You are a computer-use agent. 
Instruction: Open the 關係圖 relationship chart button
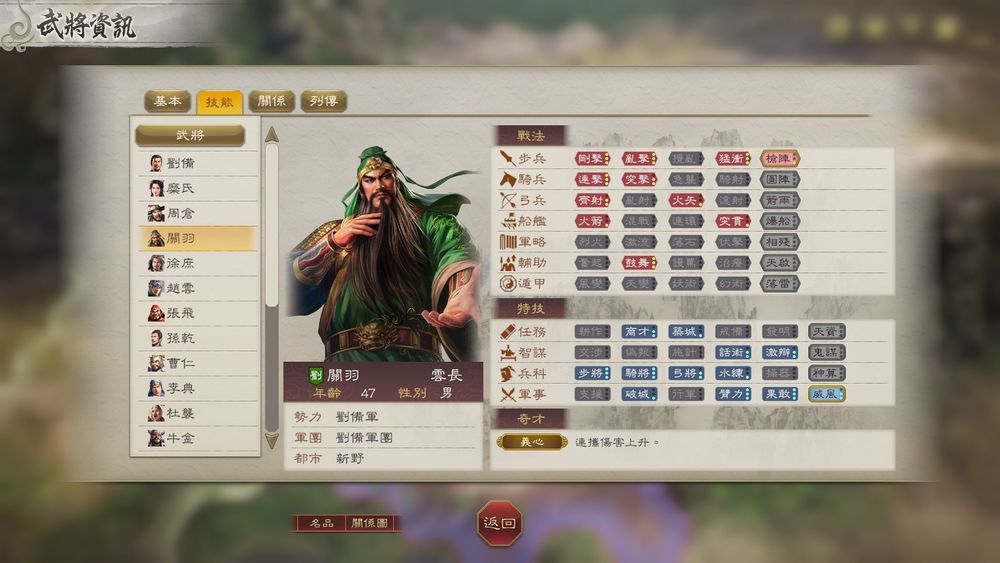370,523
